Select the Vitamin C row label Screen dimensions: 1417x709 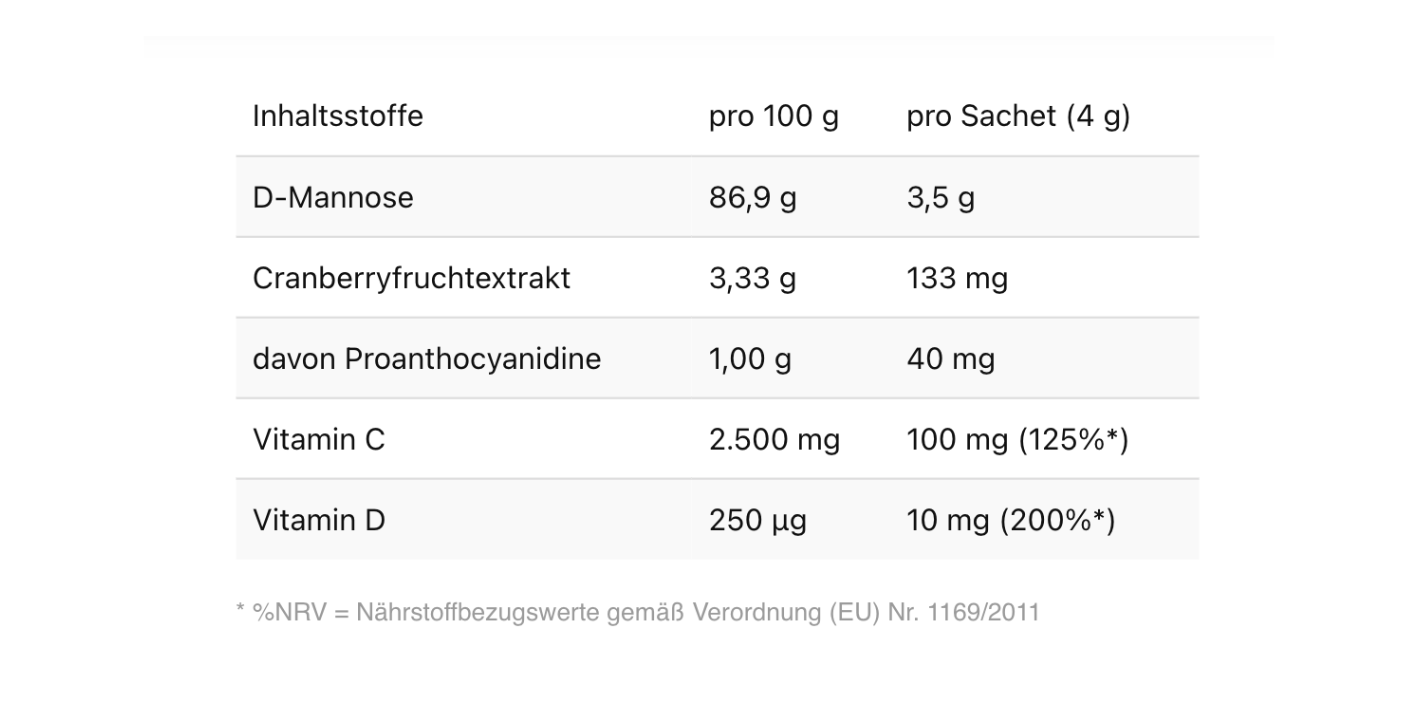point(319,440)
